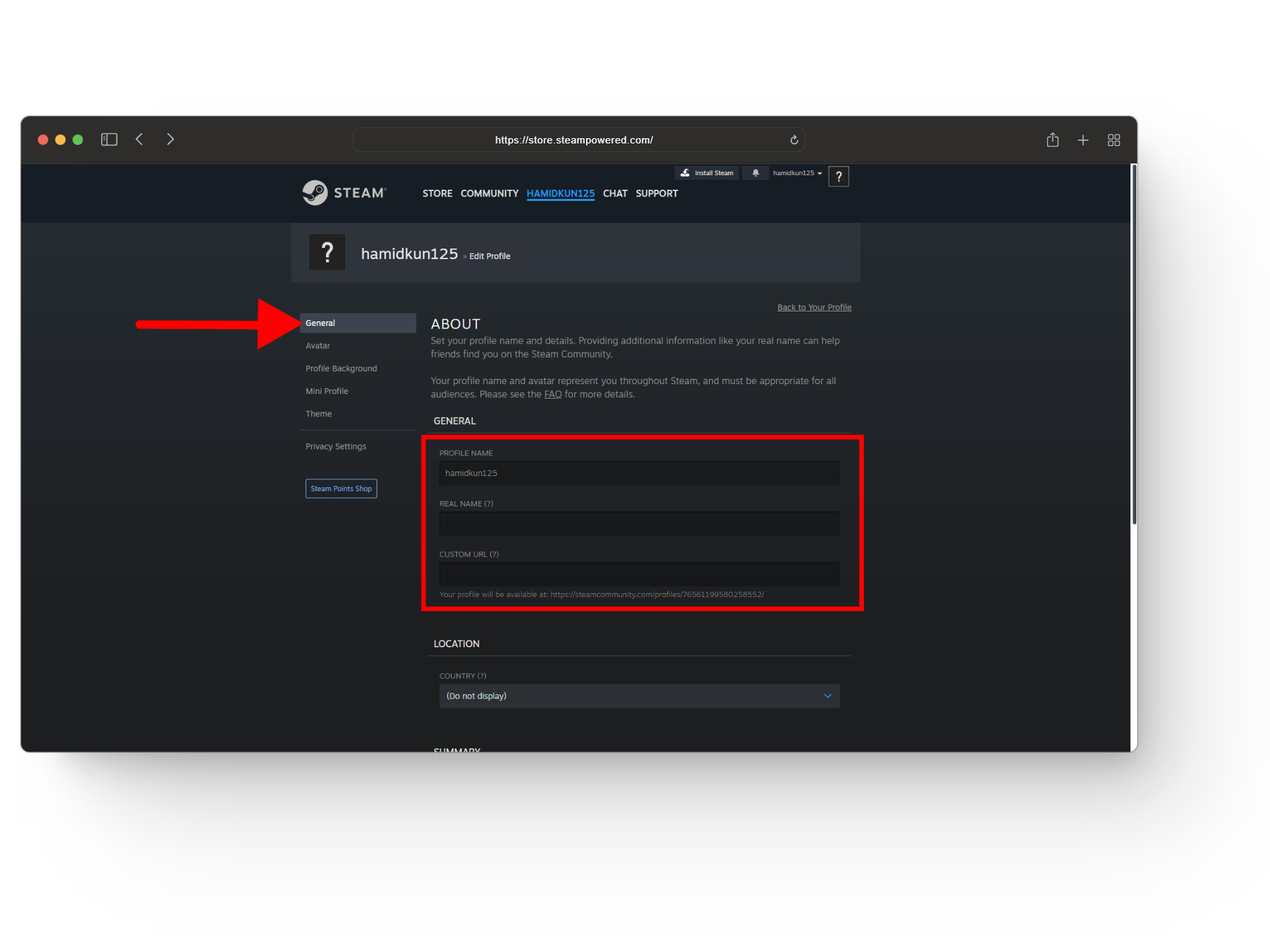Select the Profile Background sidebar tab
Viewport: 1270px width, 952px height.
(341, 368)
